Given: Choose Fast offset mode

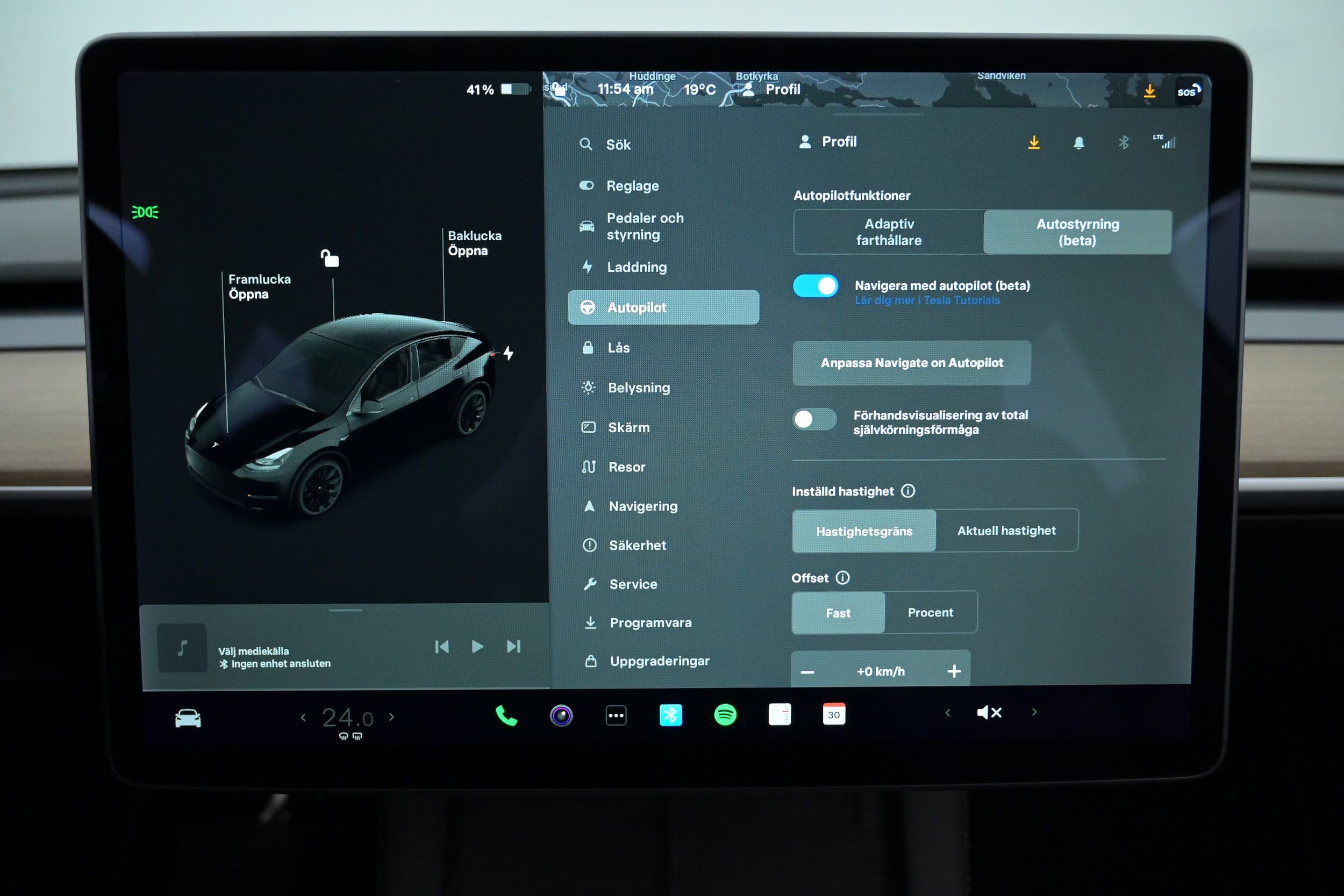Looking at the screenshot, I should (x=838, y=613).
